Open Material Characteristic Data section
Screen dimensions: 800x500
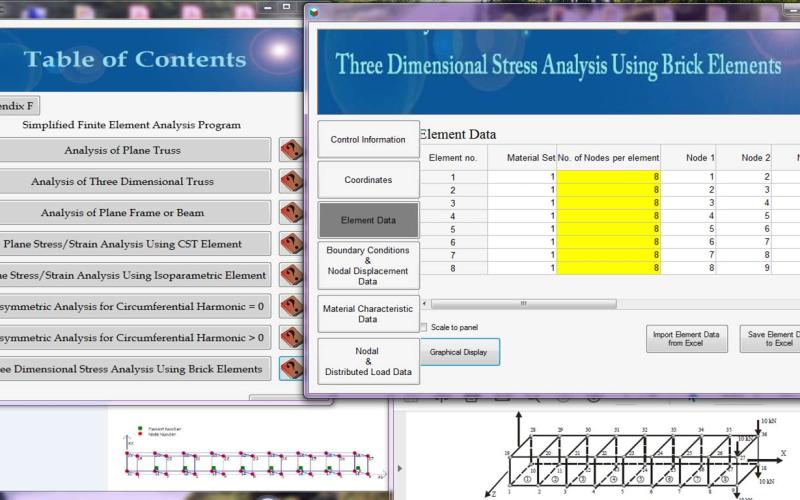coord(368,314)
